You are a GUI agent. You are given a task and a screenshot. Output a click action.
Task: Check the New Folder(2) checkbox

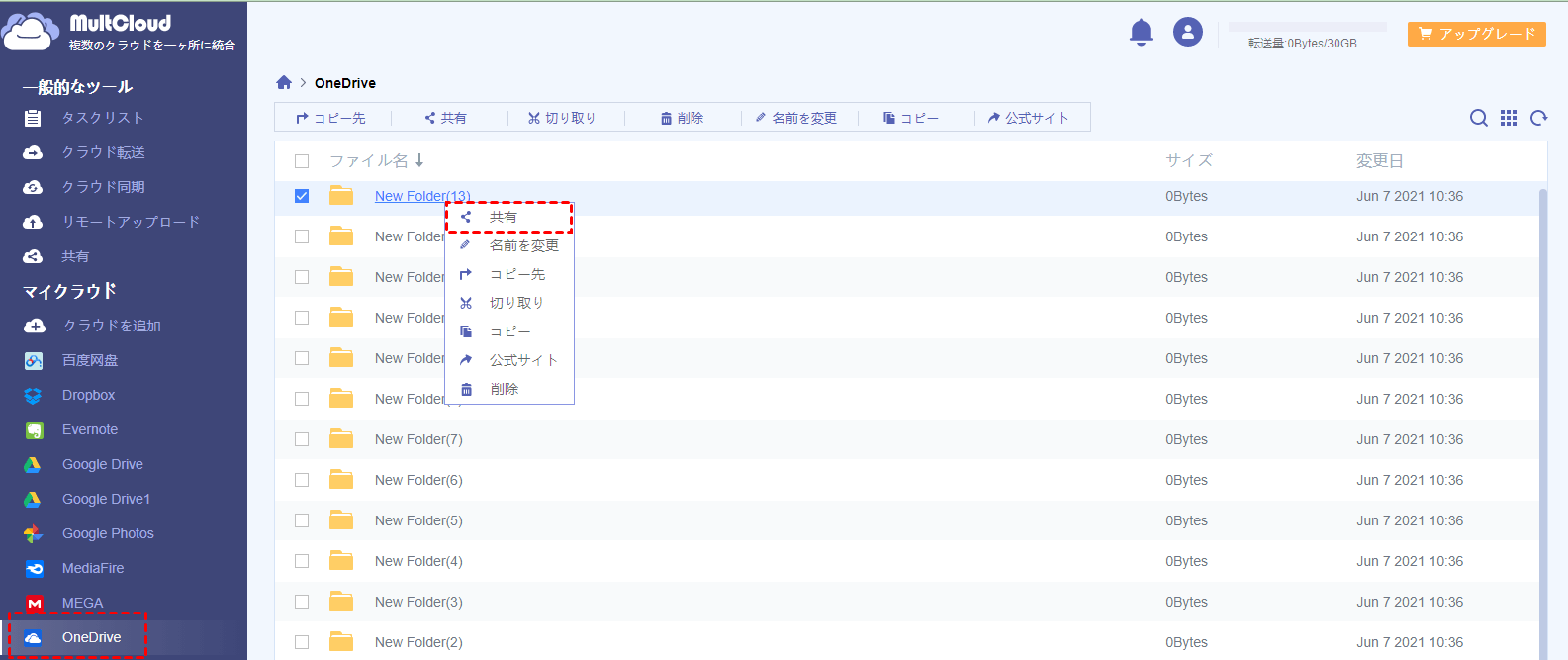pyautogui.click(x=302, y=642)
